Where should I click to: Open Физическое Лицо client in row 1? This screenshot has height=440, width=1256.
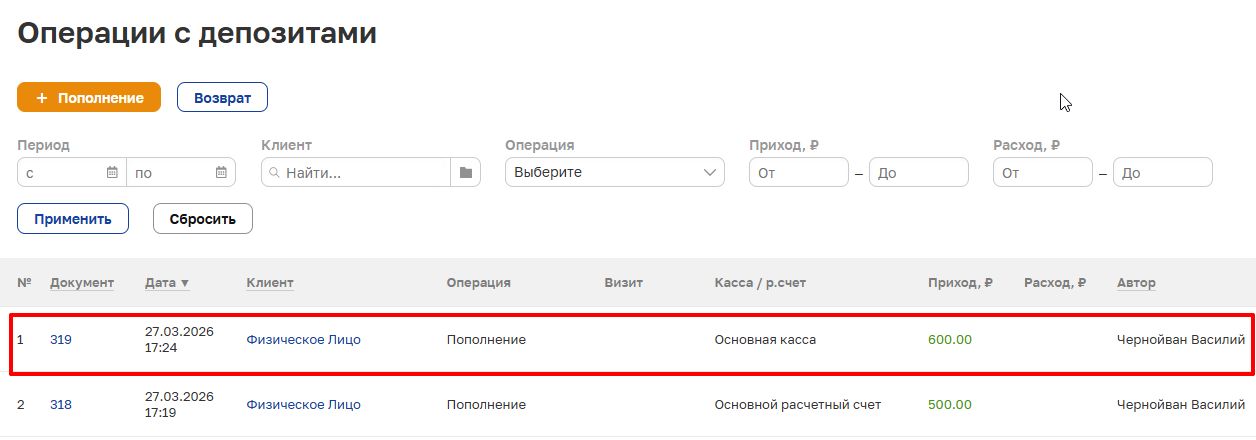[303, 340]
